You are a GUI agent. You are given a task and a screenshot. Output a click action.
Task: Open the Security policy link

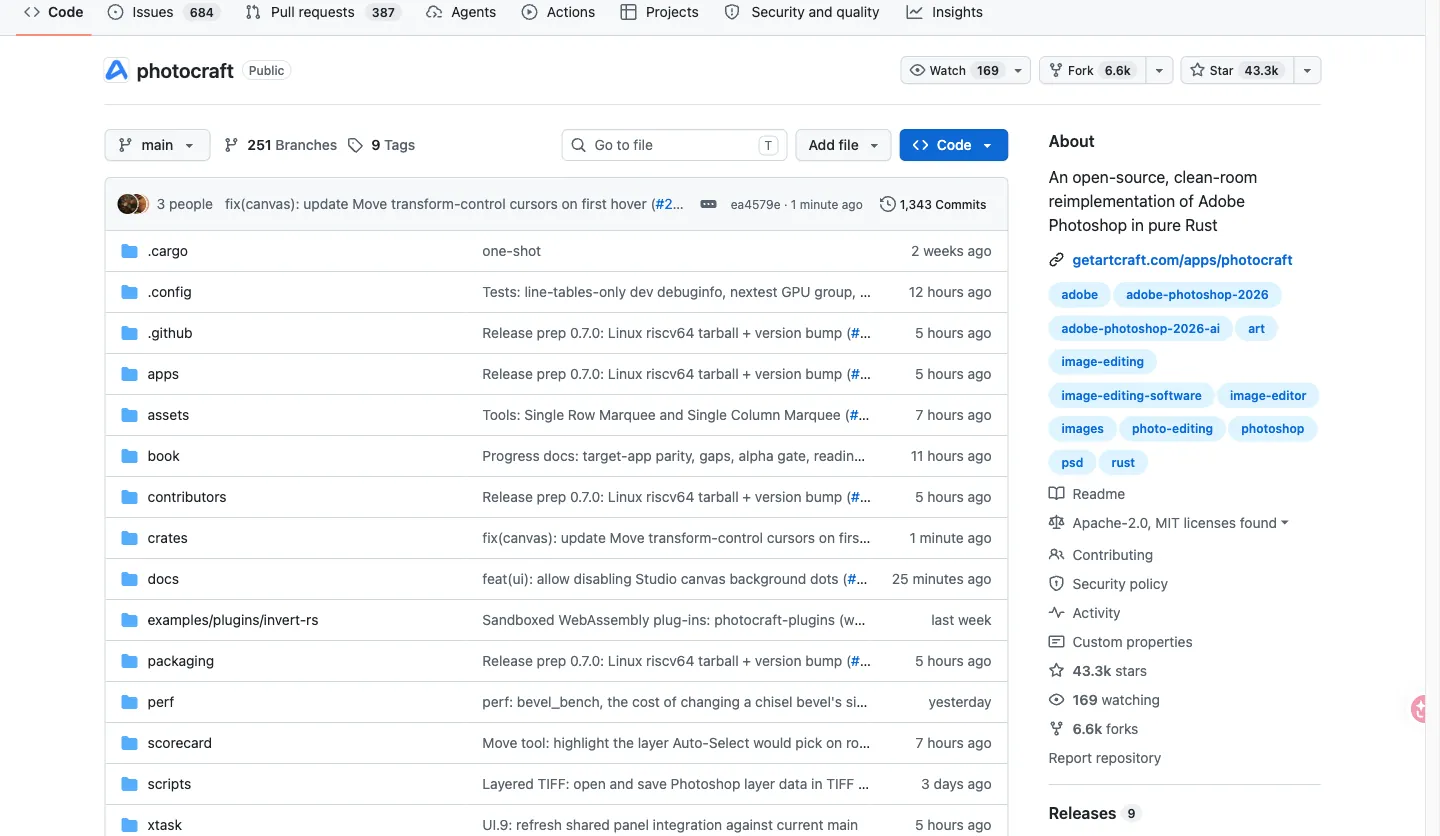1108,584
